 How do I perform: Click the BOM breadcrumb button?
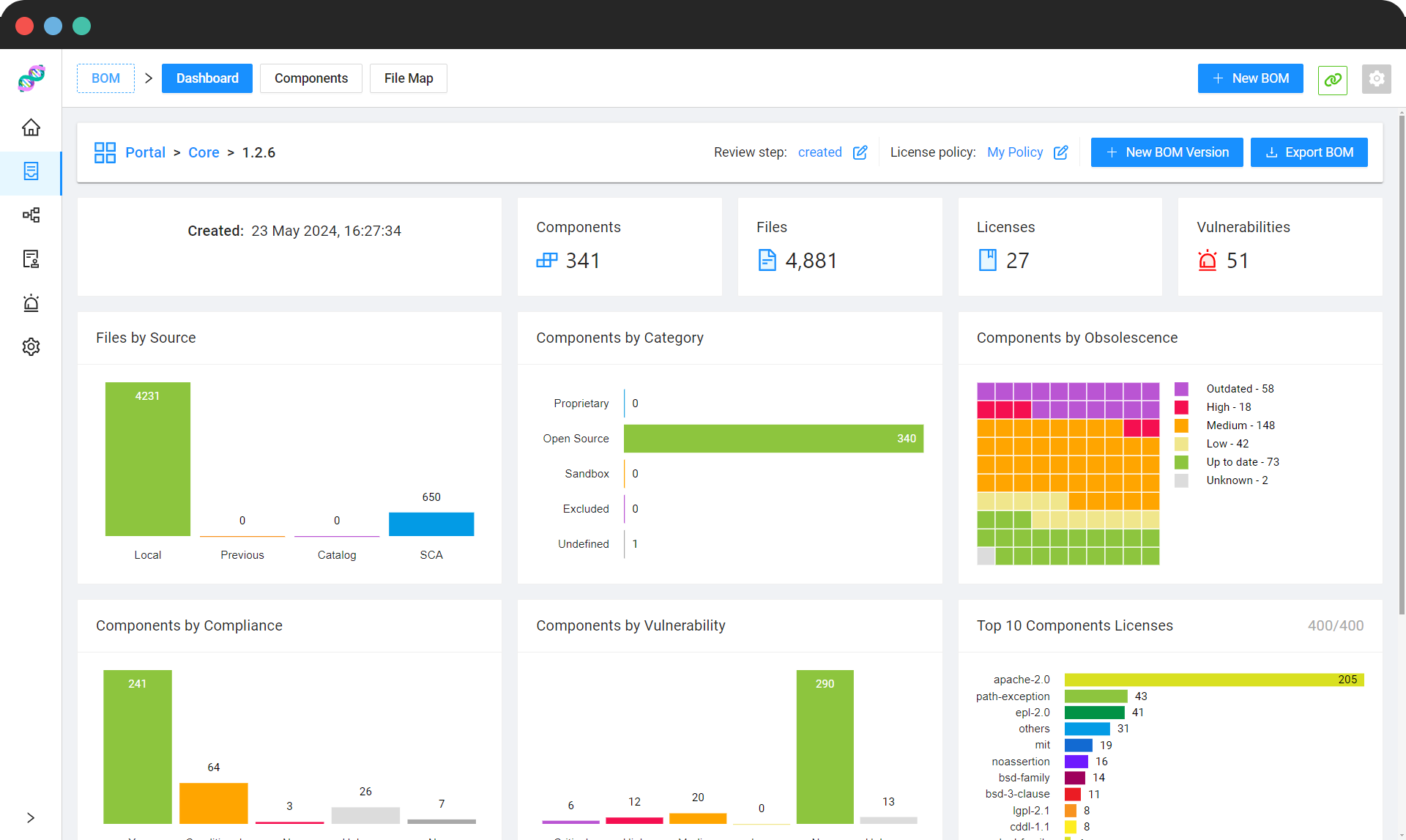click(105, 78)
